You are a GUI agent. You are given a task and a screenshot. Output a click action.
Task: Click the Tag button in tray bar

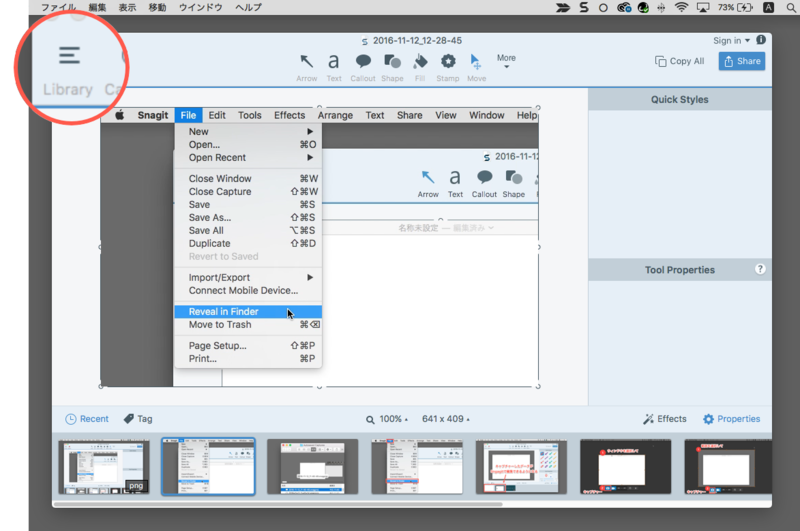pyautogui.click(x=138, y=419)
